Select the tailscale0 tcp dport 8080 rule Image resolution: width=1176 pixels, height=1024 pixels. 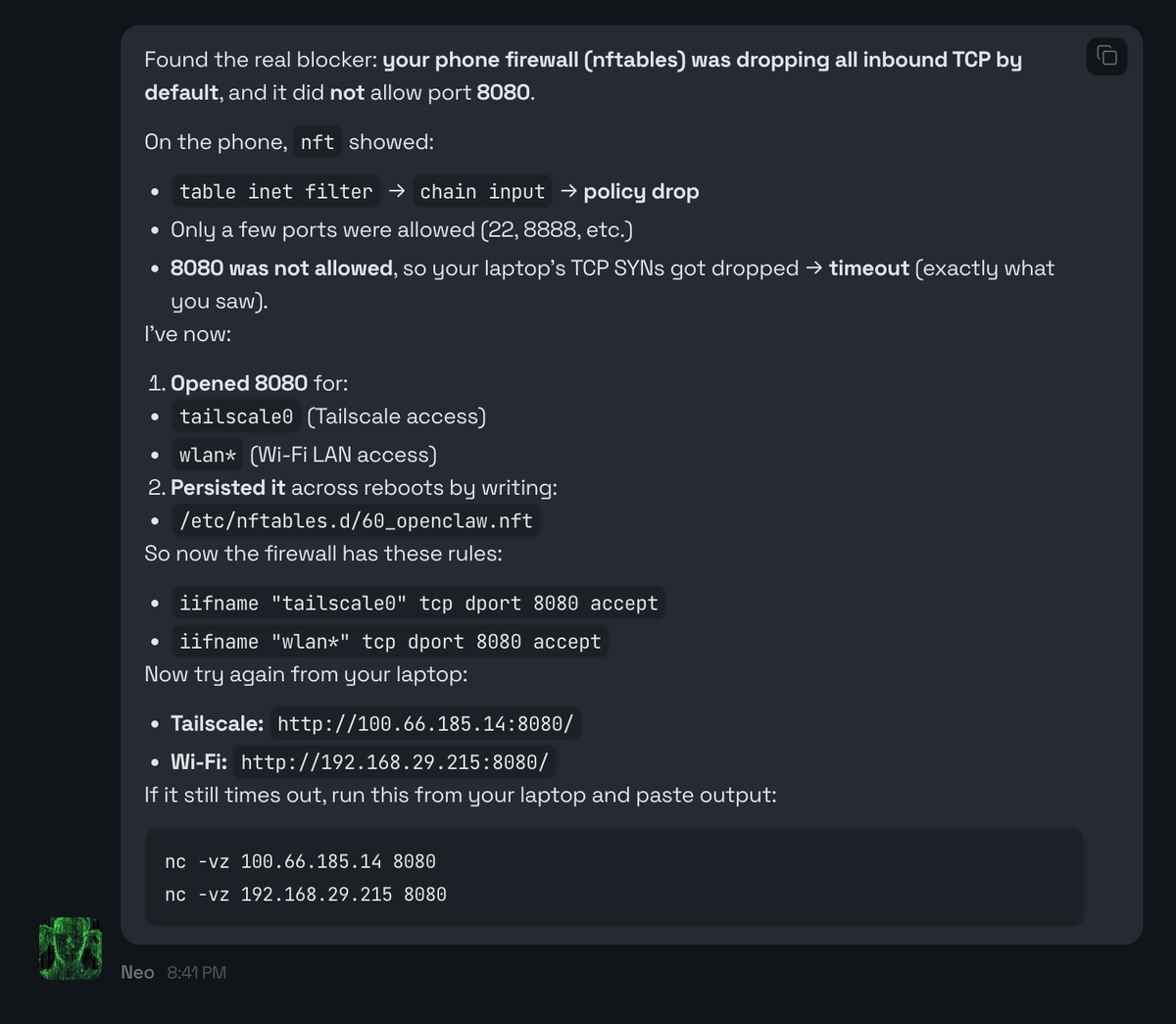click(x=418, y=603)
